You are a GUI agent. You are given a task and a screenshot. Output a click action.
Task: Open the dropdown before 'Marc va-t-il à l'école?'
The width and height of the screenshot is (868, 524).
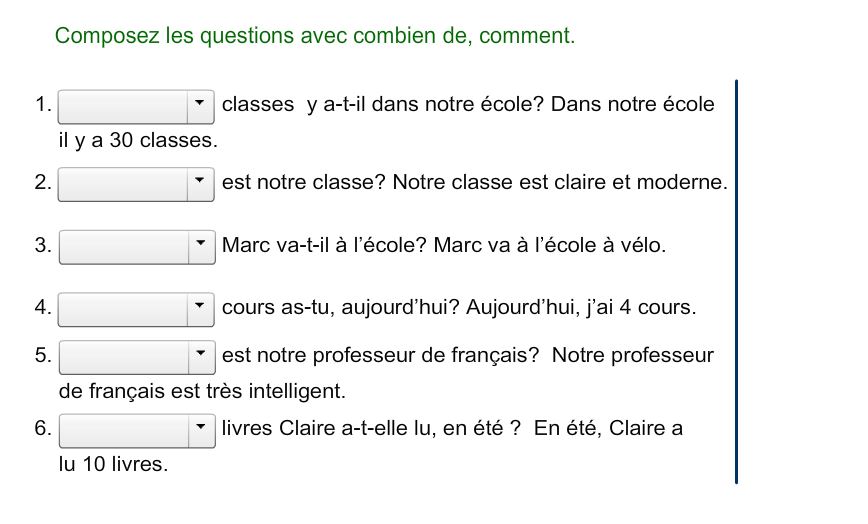(x=137, y=247)
